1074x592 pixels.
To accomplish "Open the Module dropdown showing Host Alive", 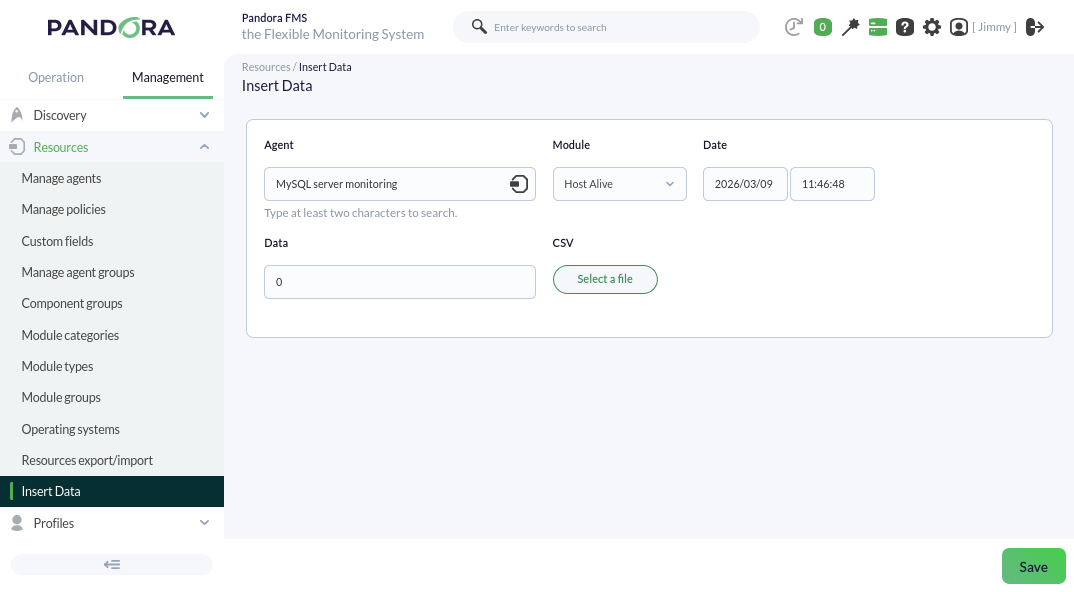I will tap(619, 184).
